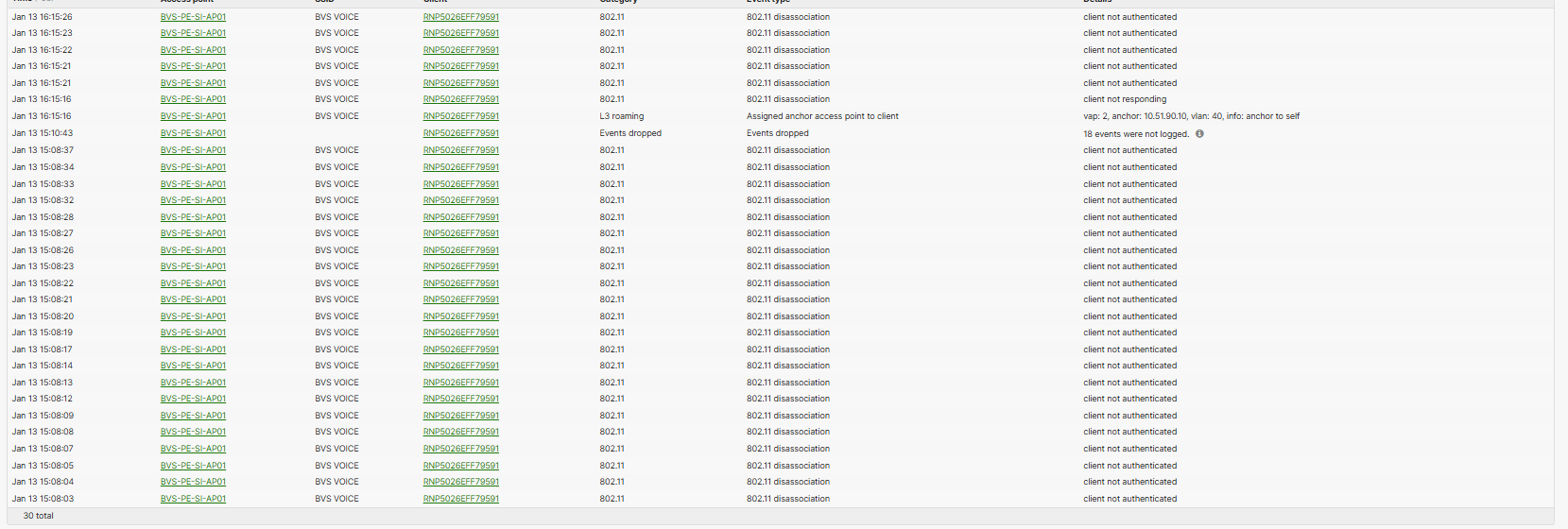
Task: Click 'Assigned anchor access point to client' event text
Action: (822, 116)
